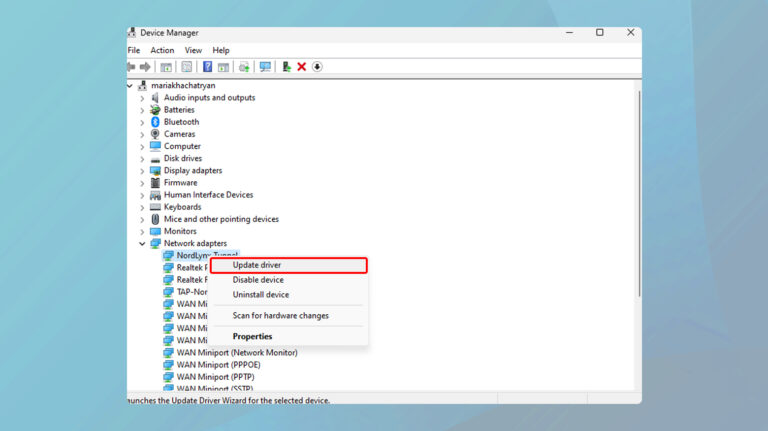
Task: Choose Update driver from the context menu
Action: 257,265
